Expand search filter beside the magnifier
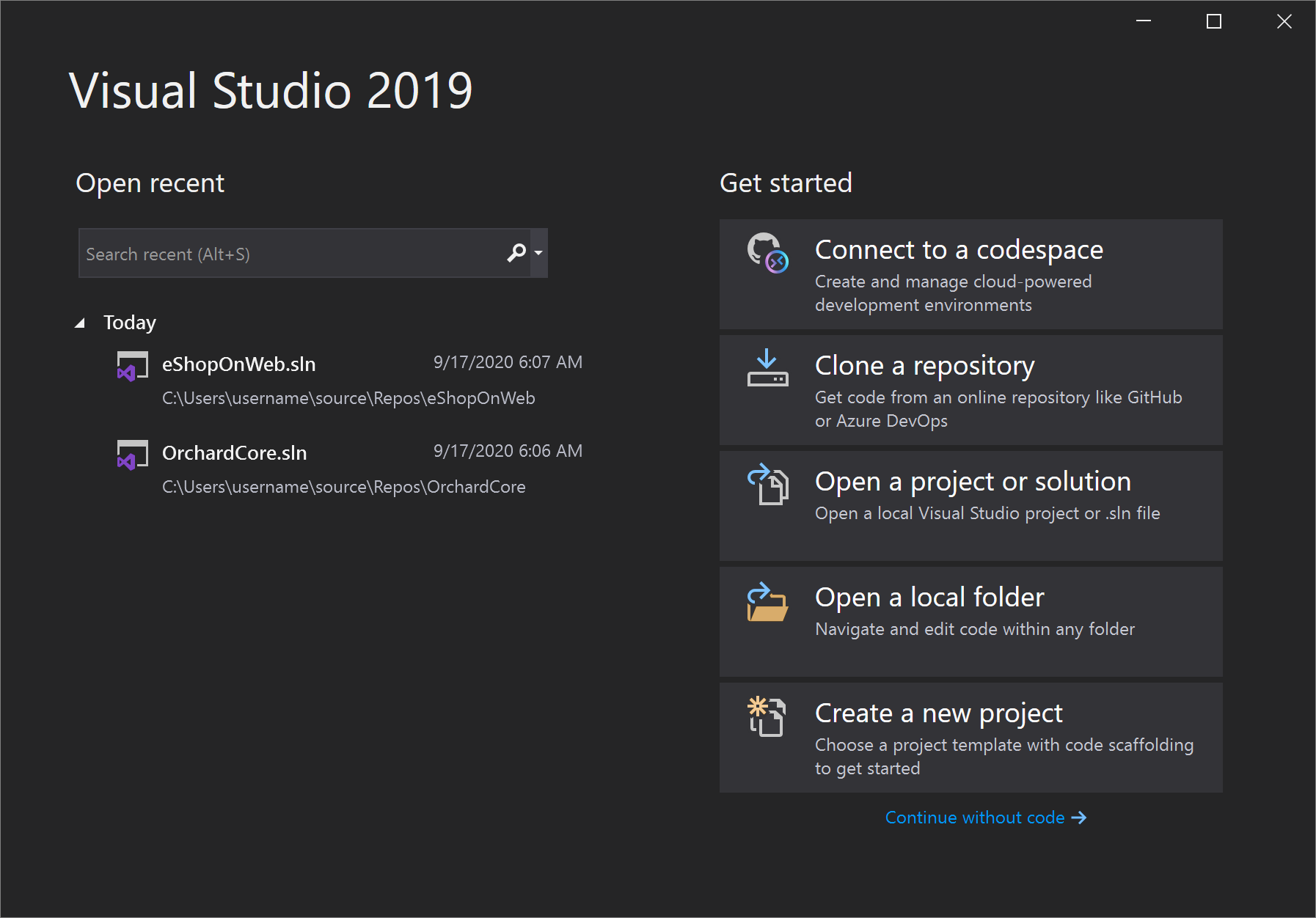This screenshot has height=918, width=1316. pos(538,253)
